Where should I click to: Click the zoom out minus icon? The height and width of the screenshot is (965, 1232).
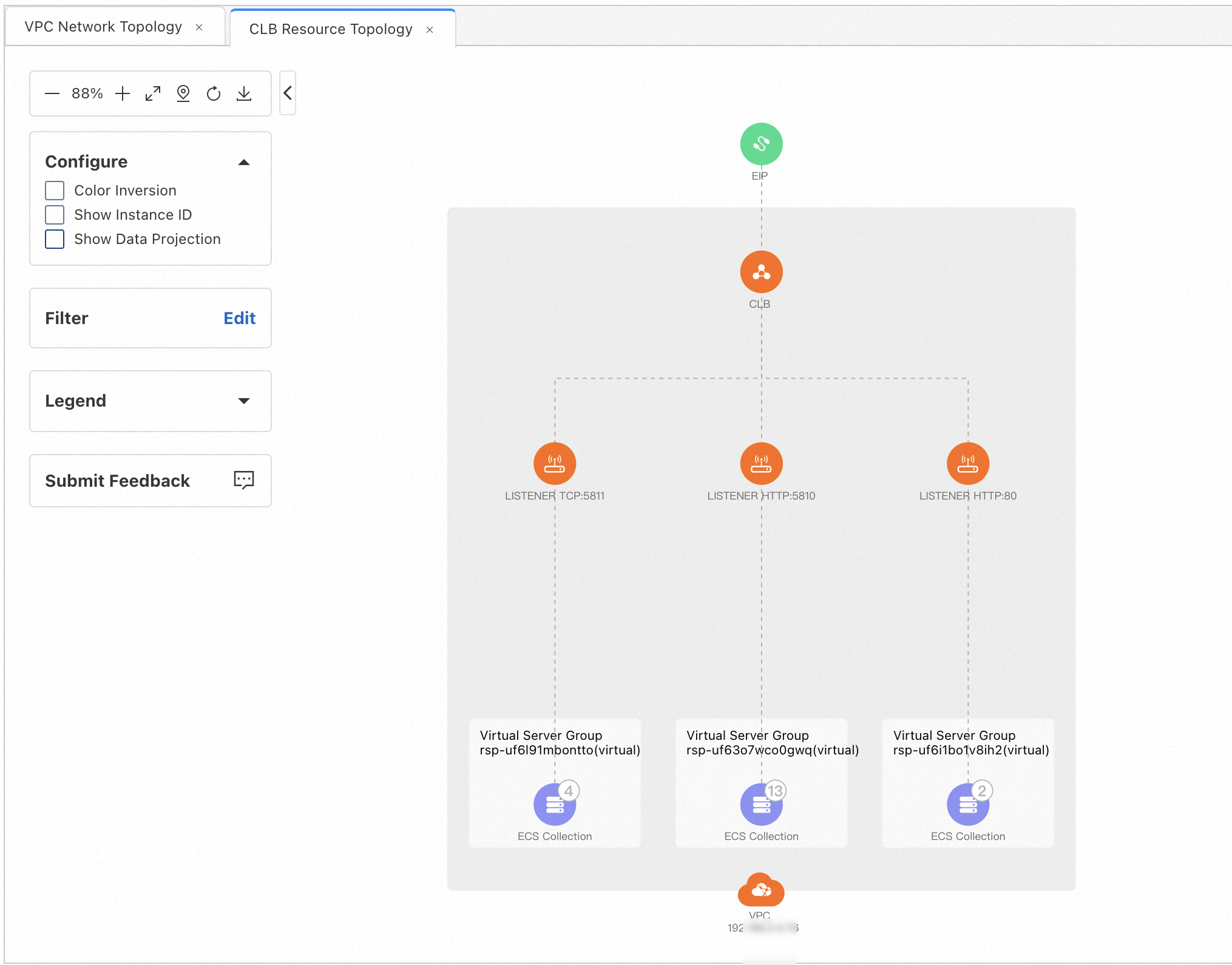pos(52,93)
